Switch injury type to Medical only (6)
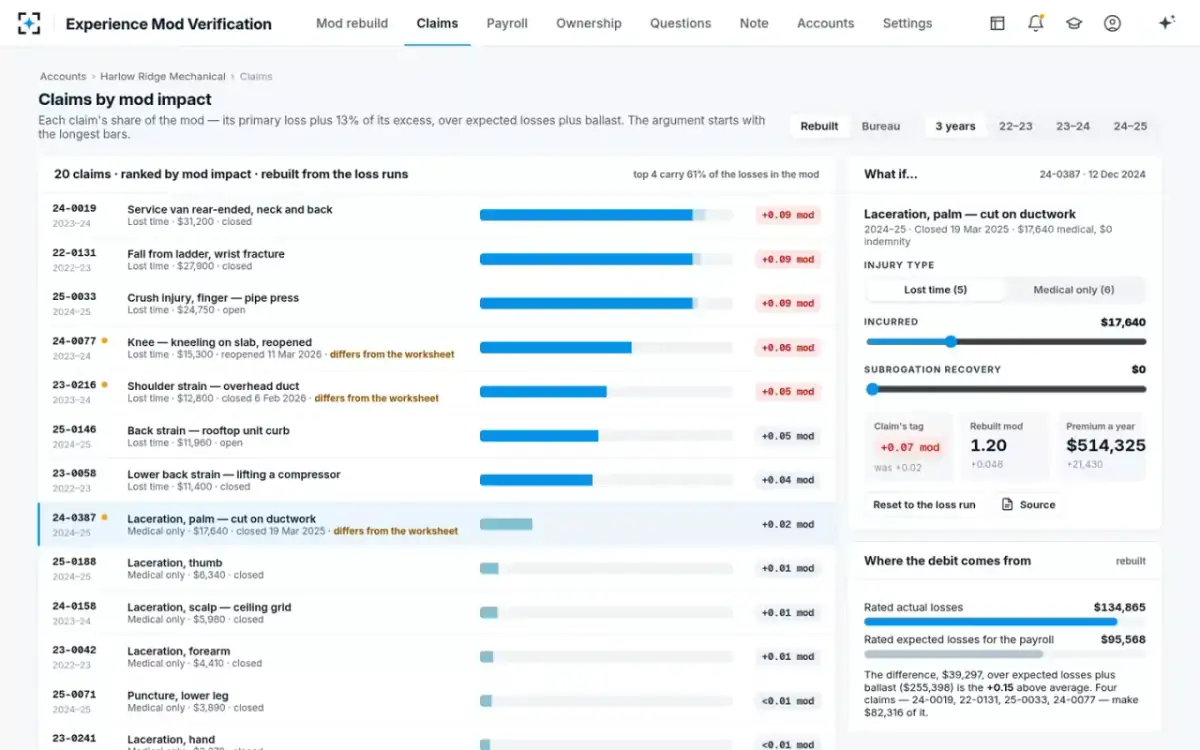The height and width of the screenshot is (750, 1200). tap(1073, 290)
